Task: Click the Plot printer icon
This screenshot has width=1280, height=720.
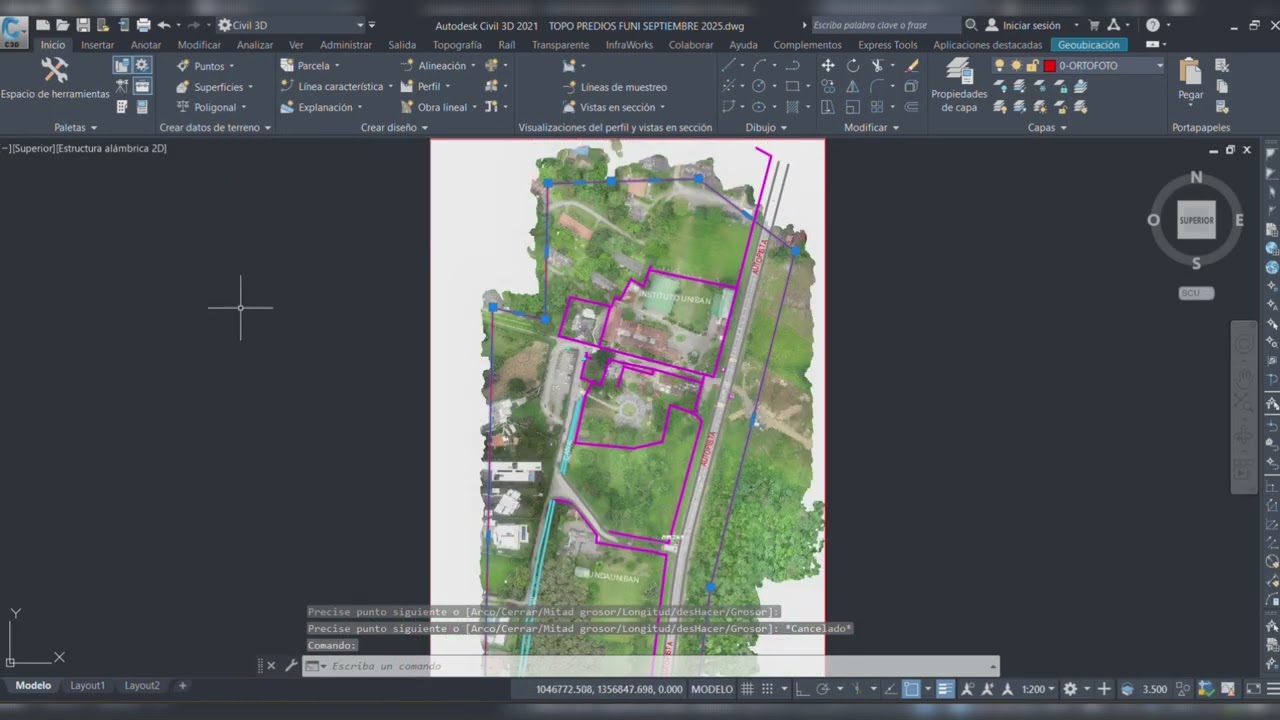Action: pos(143,25)
